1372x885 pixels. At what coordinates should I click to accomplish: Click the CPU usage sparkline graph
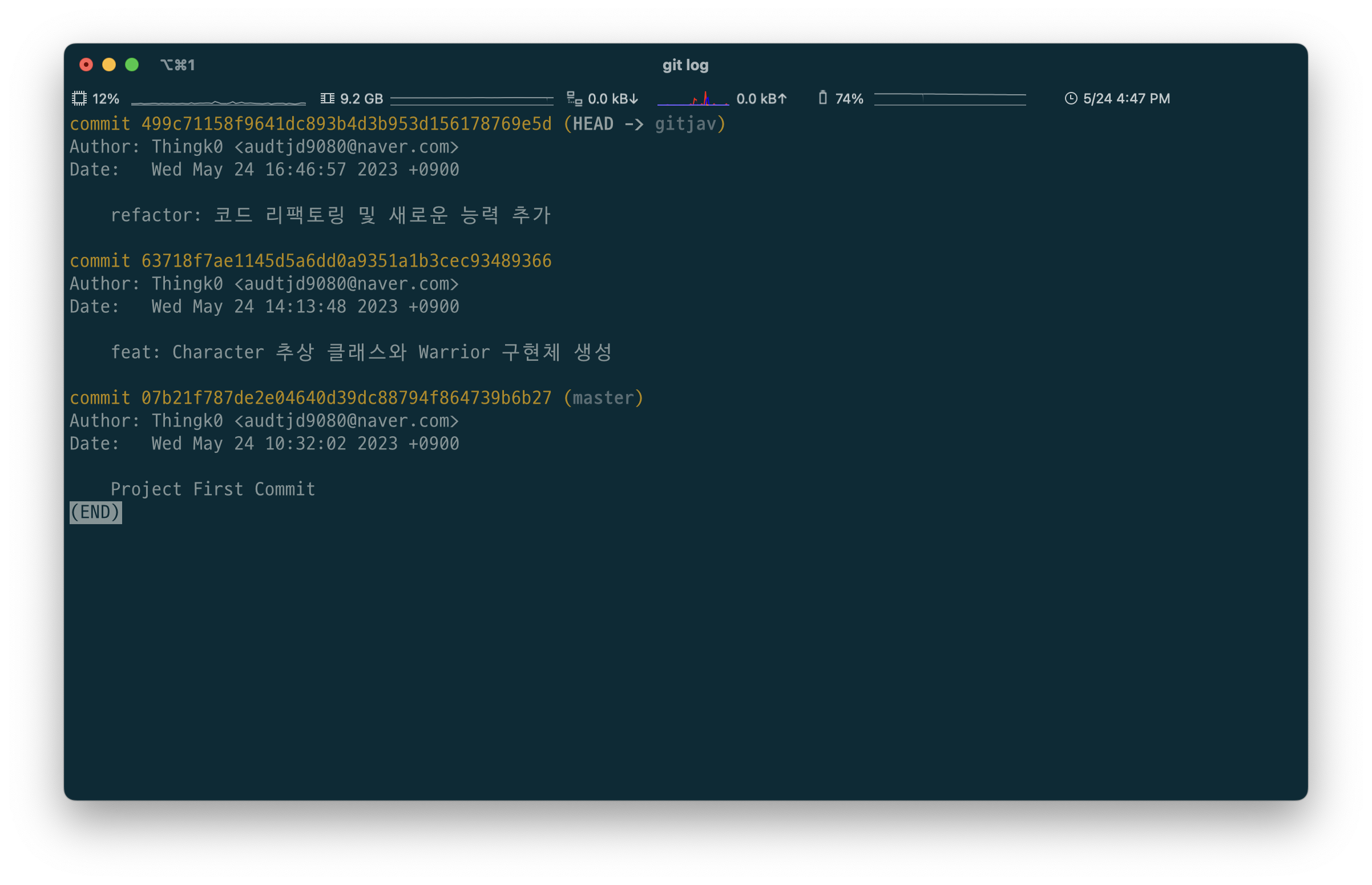pyautogui.click(x=218, y=102)
